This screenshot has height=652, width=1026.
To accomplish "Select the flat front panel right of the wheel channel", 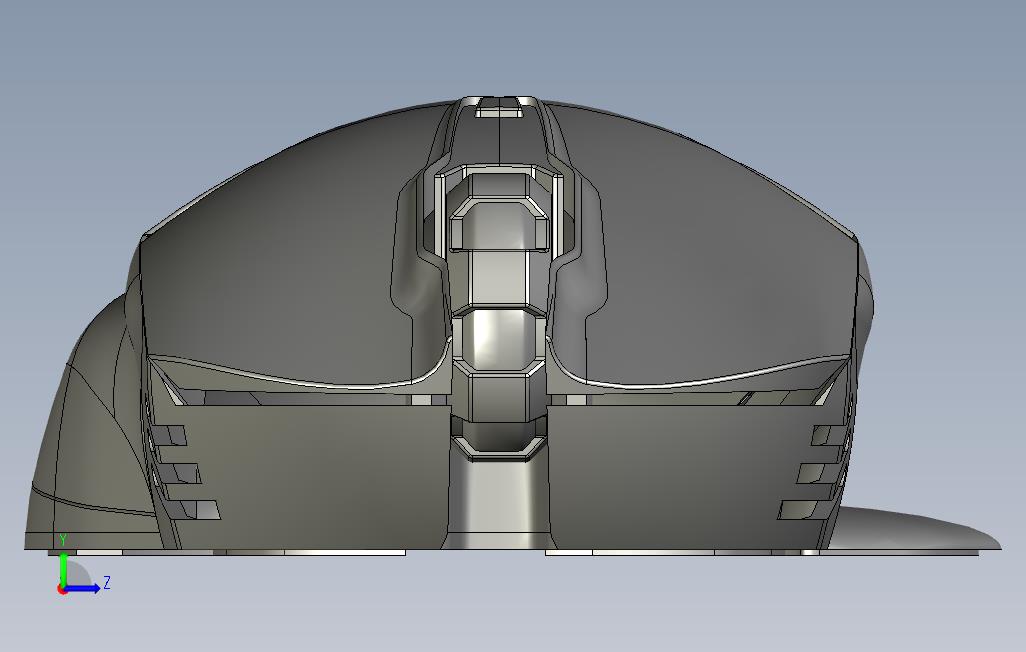I will tap(687, 475).
